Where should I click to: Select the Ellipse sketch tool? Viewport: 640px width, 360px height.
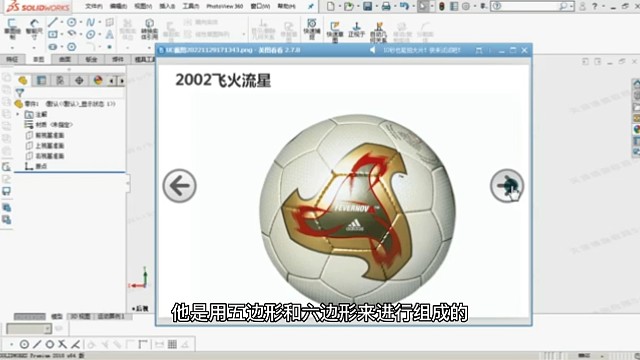pos(91,34)
